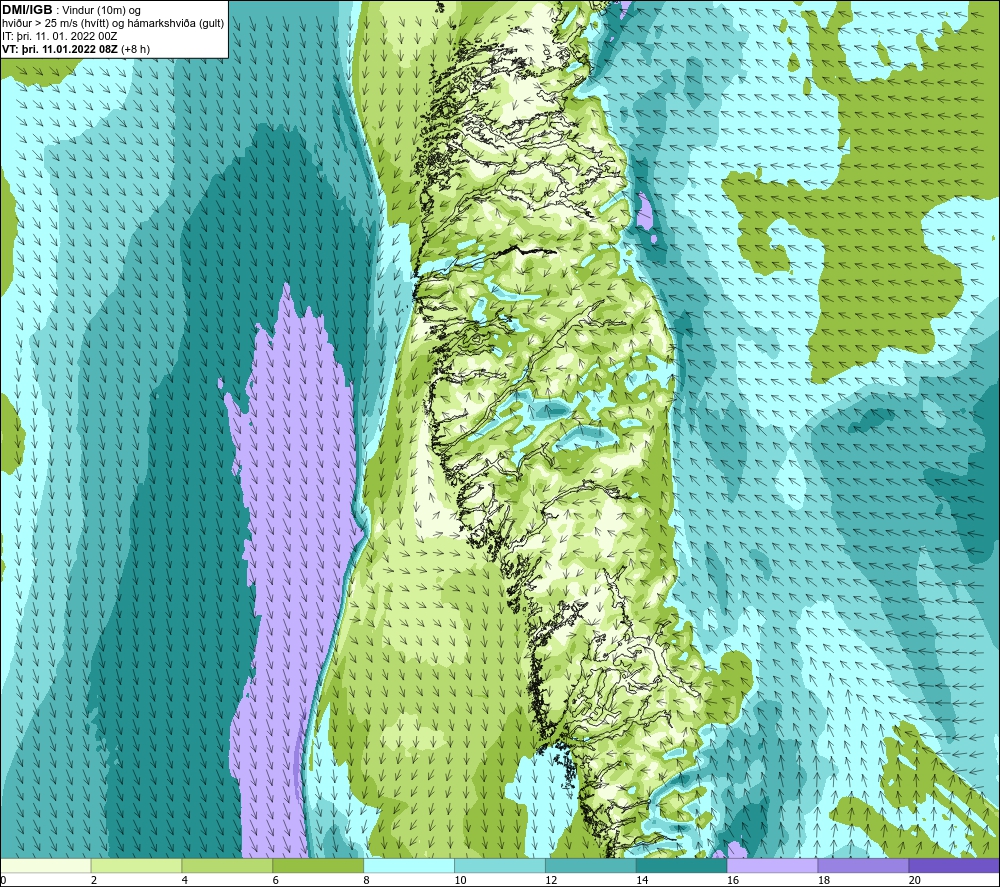1000x887 pixels.
Task: Click the medium purple 18–20 m/s legend swatch
Action: point(863,865)
